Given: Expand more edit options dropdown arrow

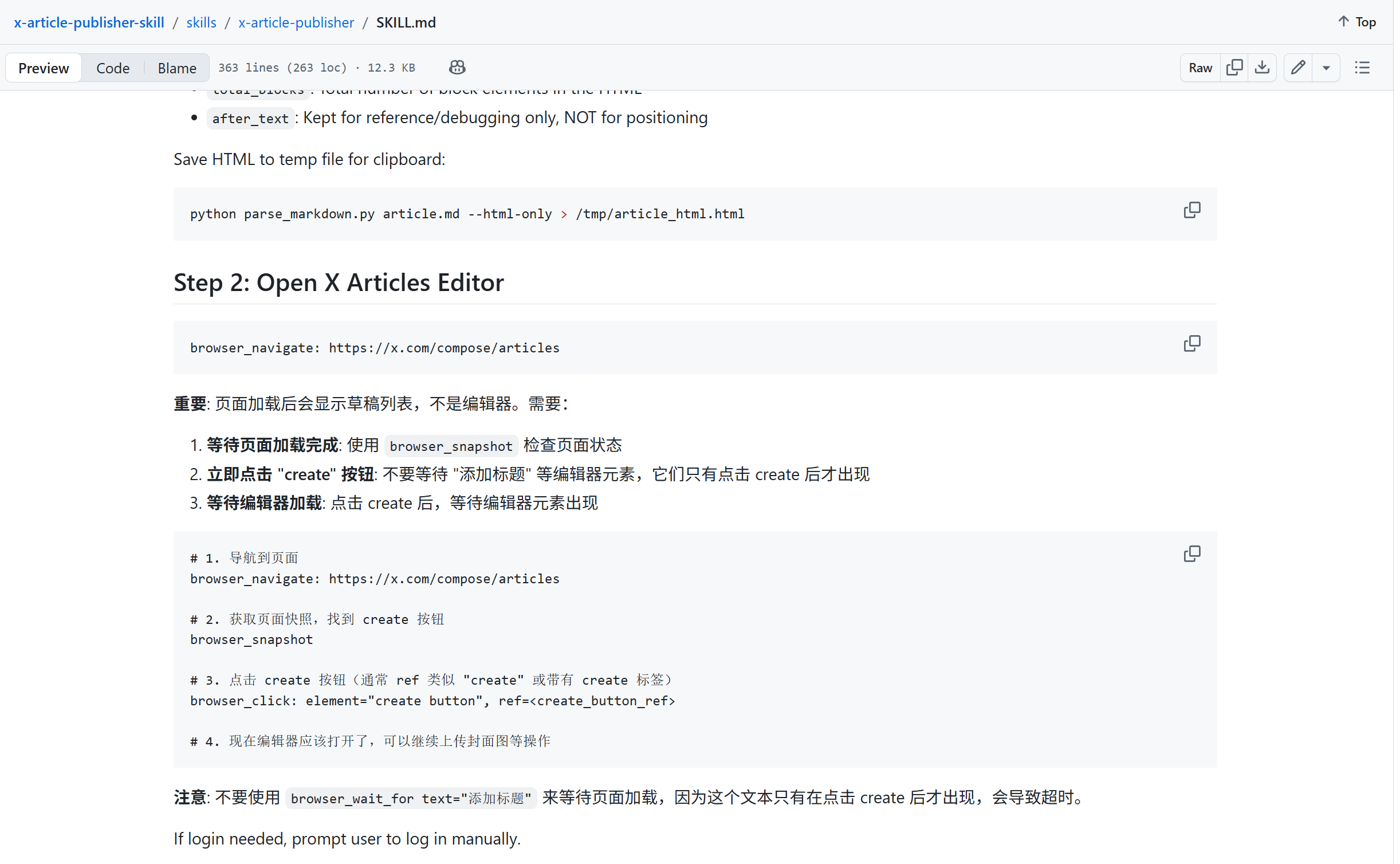Looking at the screenshot, I should tap(1326, 68).
